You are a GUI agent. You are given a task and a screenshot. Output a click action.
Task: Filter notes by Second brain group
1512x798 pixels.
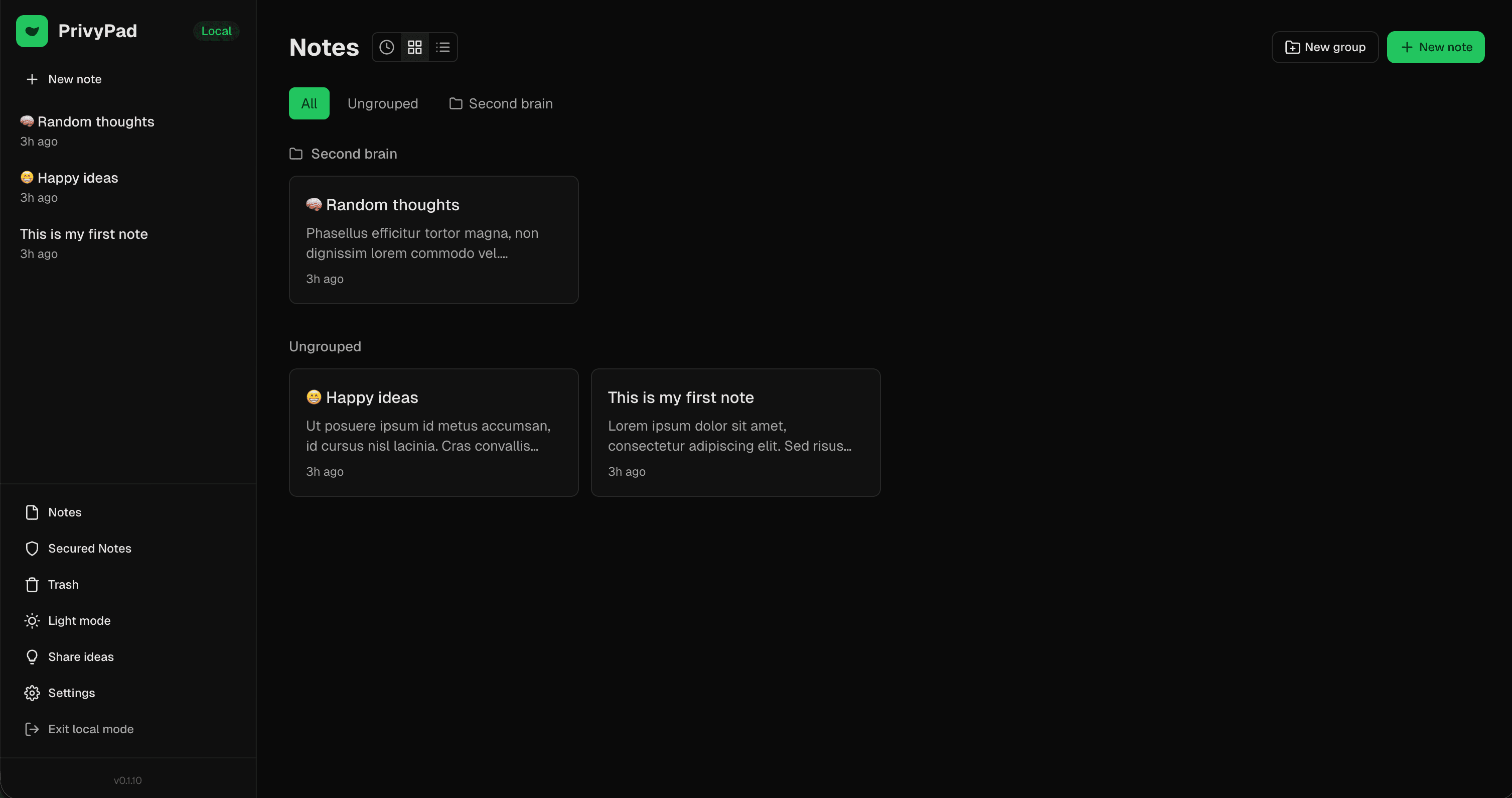[x=501, y=103]
